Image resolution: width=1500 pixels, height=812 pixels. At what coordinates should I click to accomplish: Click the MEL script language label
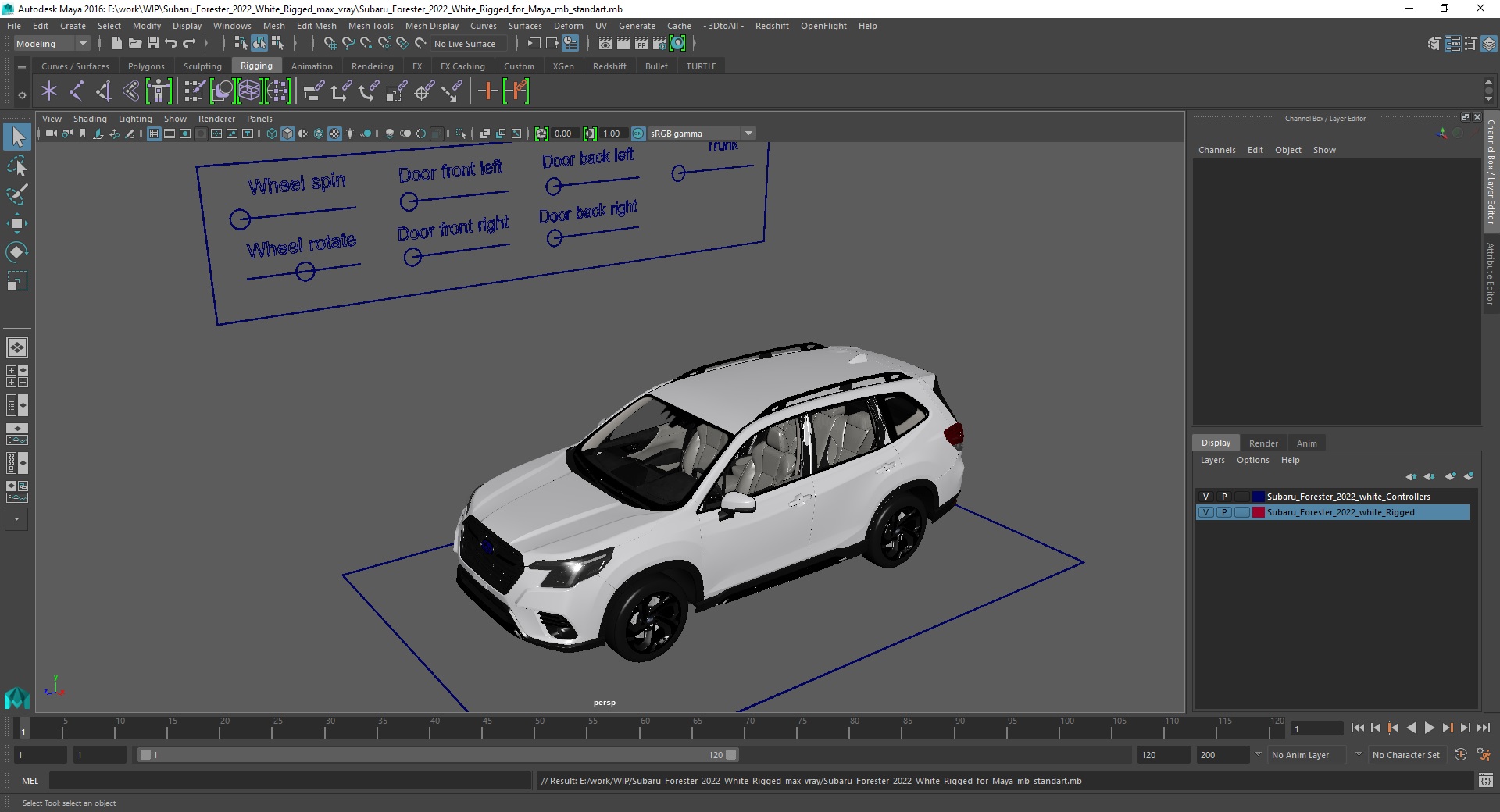(x=30, y=781)
